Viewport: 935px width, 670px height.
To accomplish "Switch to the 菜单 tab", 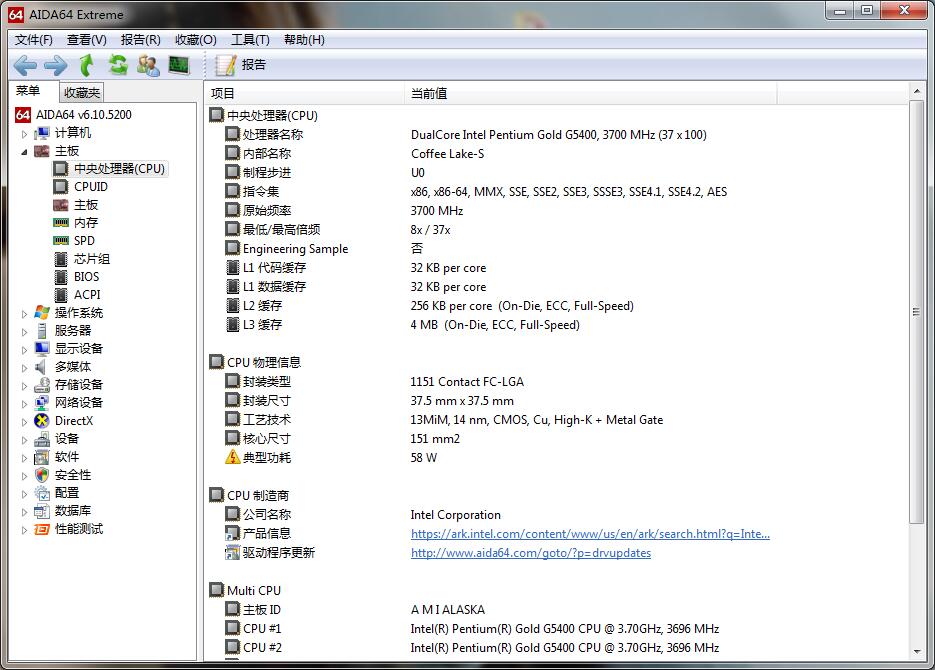I will (28, 91).
